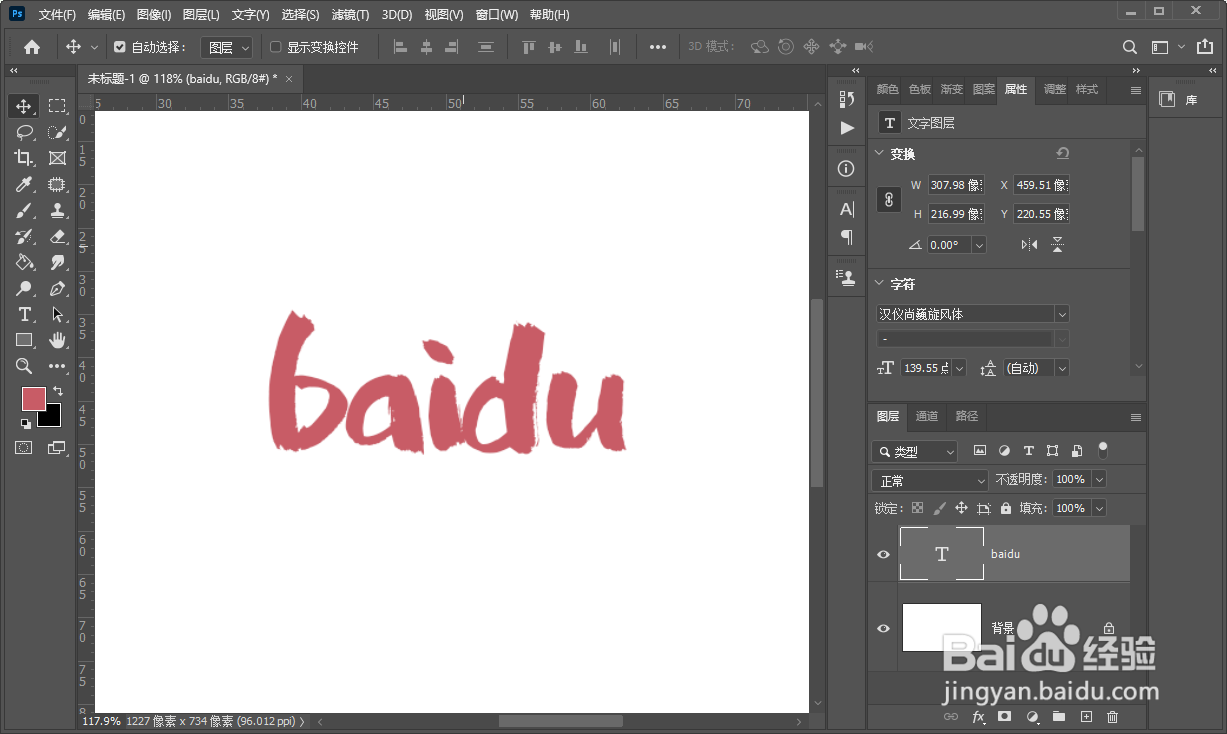Flip horizontal icon in Transform section
The height and width of the screenshot is (734, 1227).
pyautogui.click(x=1029, y=245)
